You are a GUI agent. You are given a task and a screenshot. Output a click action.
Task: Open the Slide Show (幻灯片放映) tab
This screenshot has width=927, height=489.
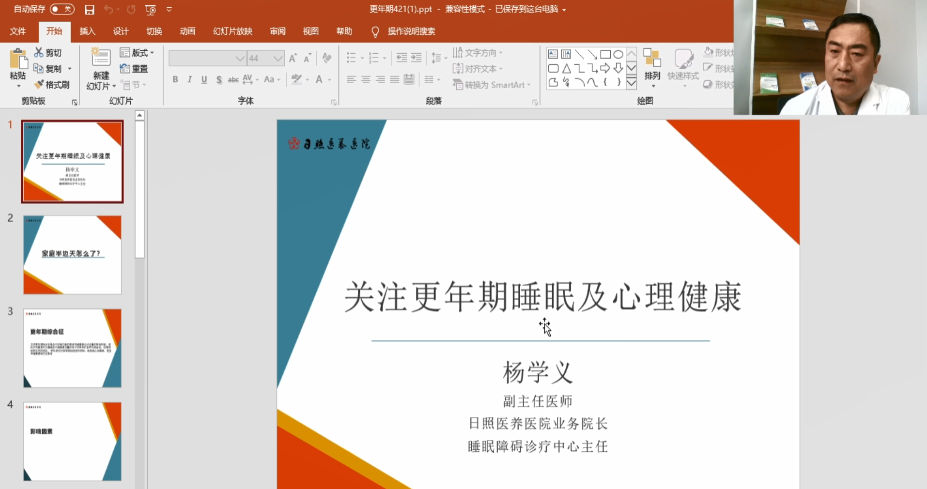click(231, 31)
